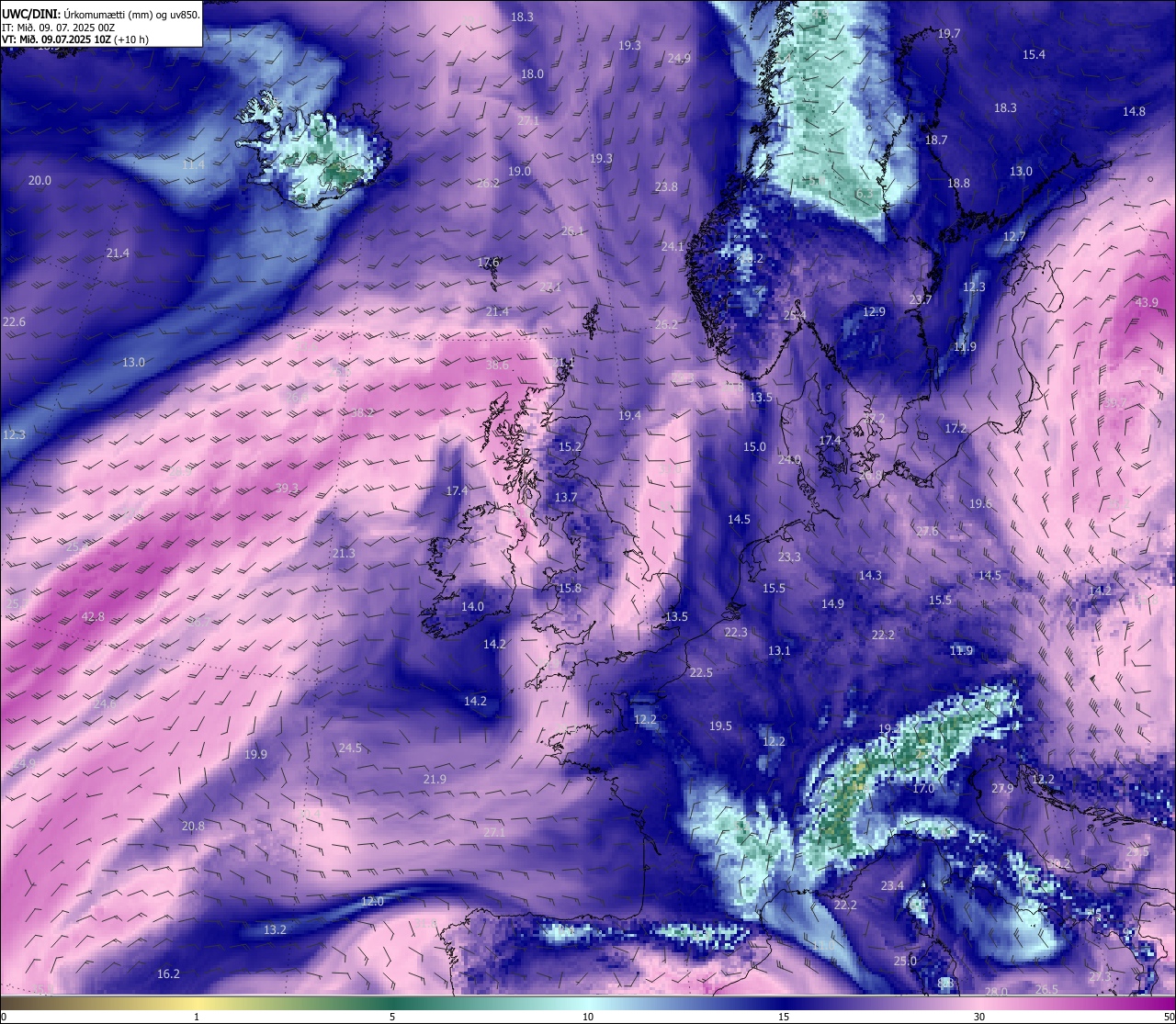Click the 20.0 value west of Iceland
This screenshot has width=1176, height=1024.
tap(40, 180)
